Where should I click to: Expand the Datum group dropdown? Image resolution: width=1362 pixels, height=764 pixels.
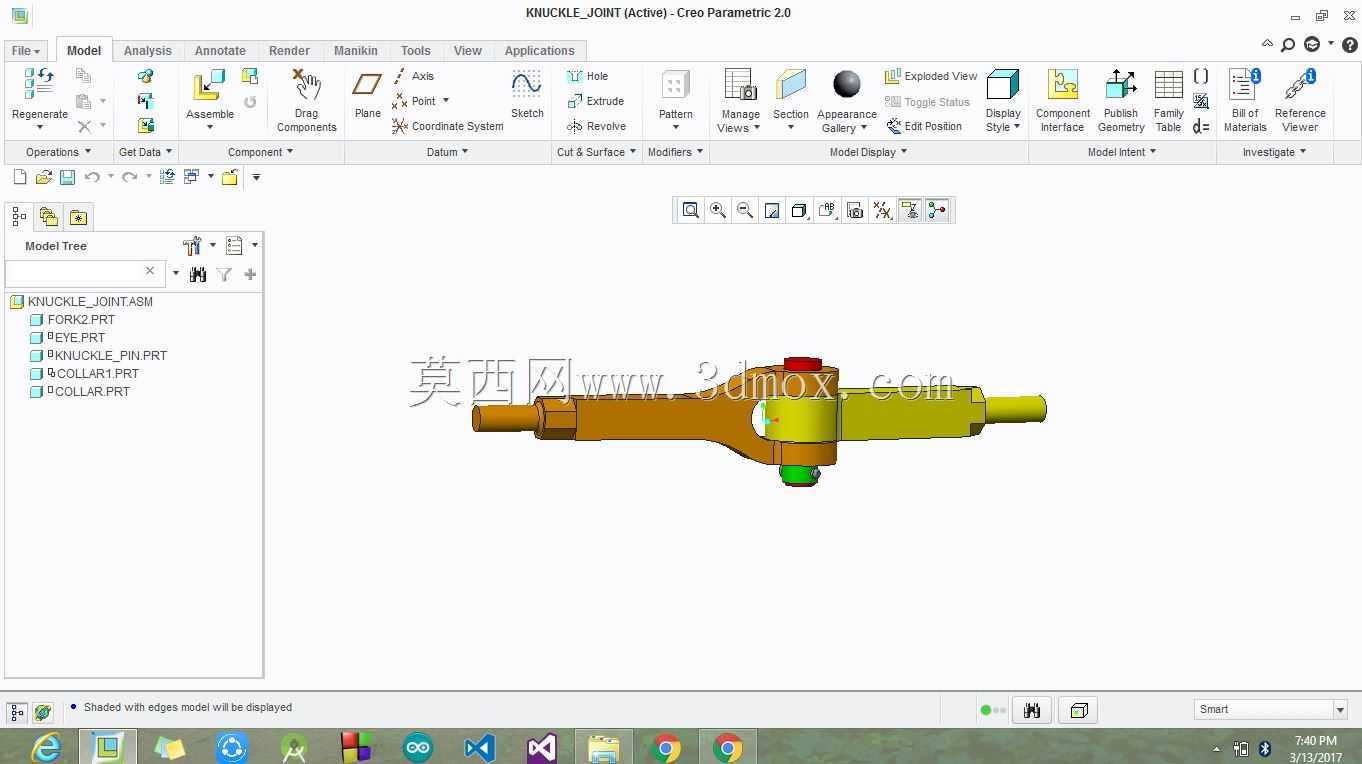[x=447, y=152]
